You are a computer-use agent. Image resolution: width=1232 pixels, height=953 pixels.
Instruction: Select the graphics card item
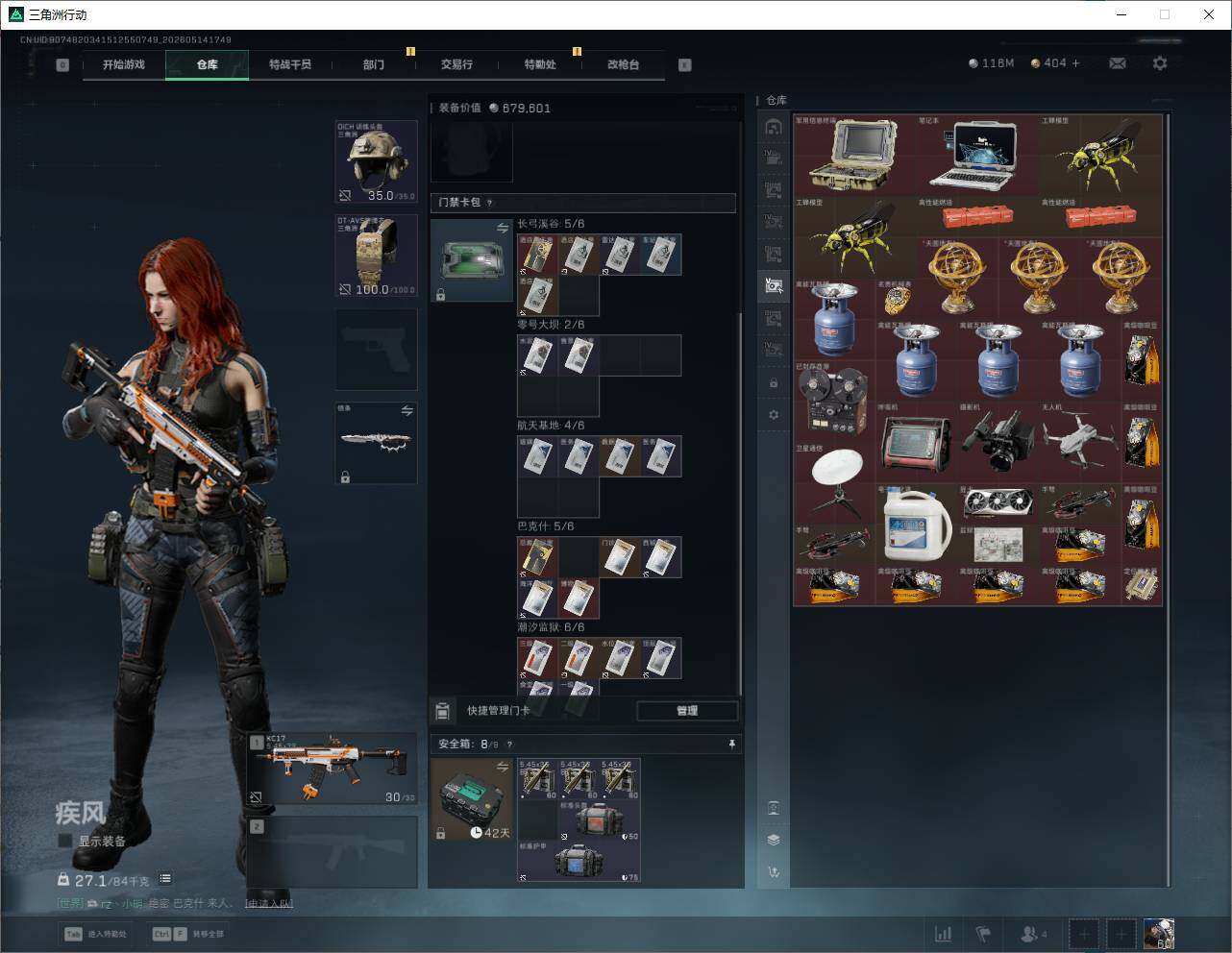tap(998, 503)
